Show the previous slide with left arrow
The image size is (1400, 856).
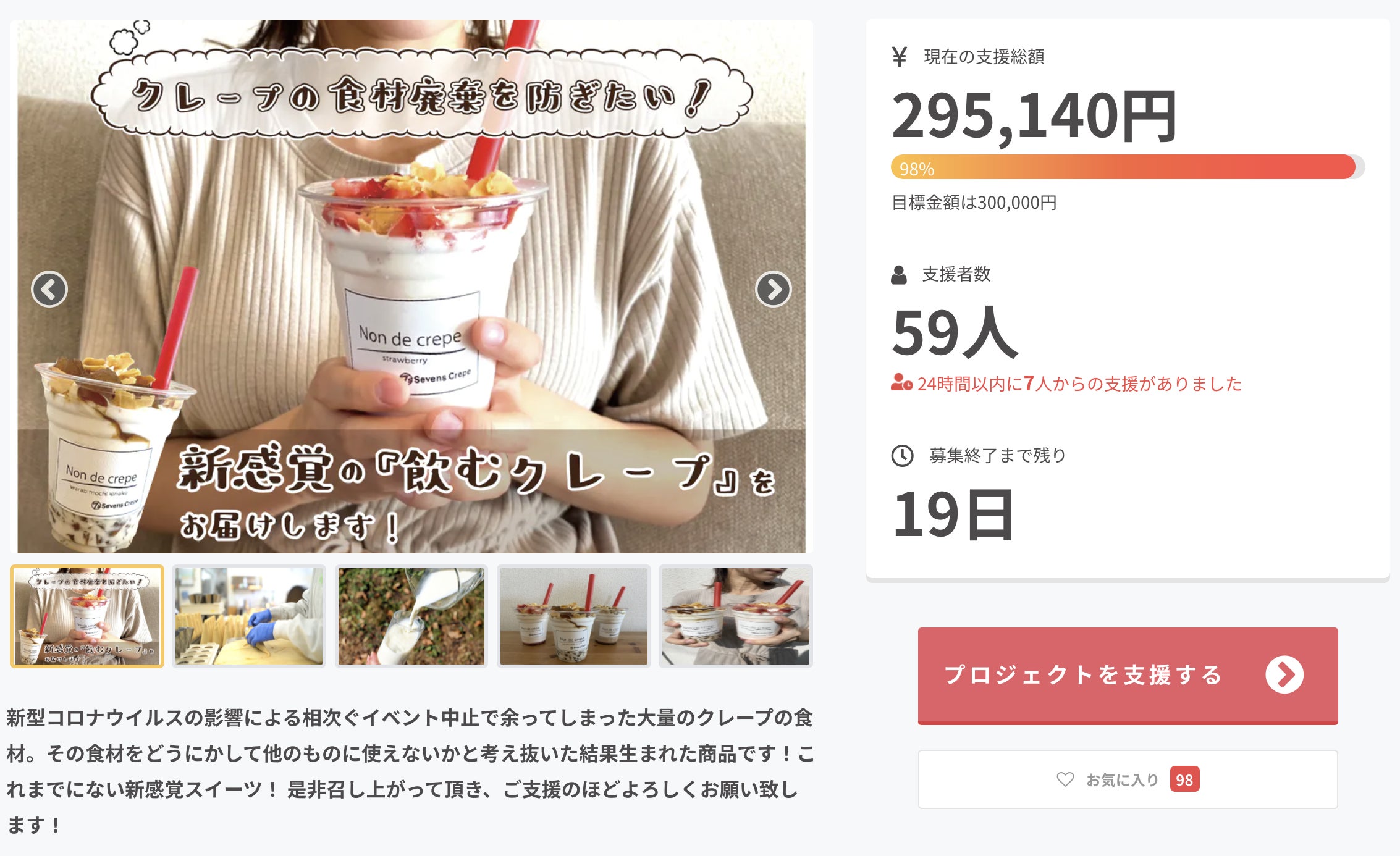pyautogui.click(x=49, y=289)
